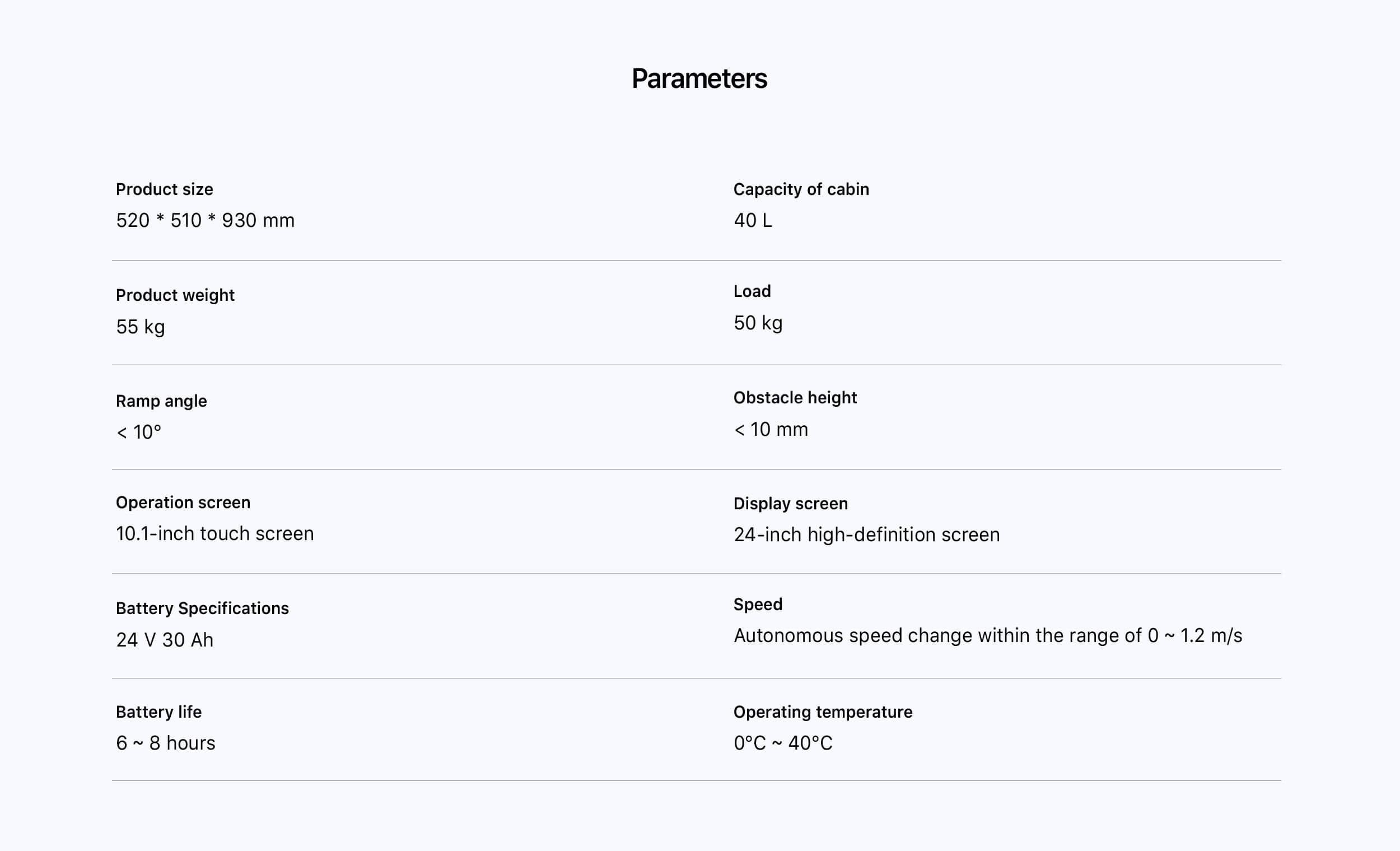Select the 40 L capacity value
This screenshot has width=1400, height=851.
point(752,221)
